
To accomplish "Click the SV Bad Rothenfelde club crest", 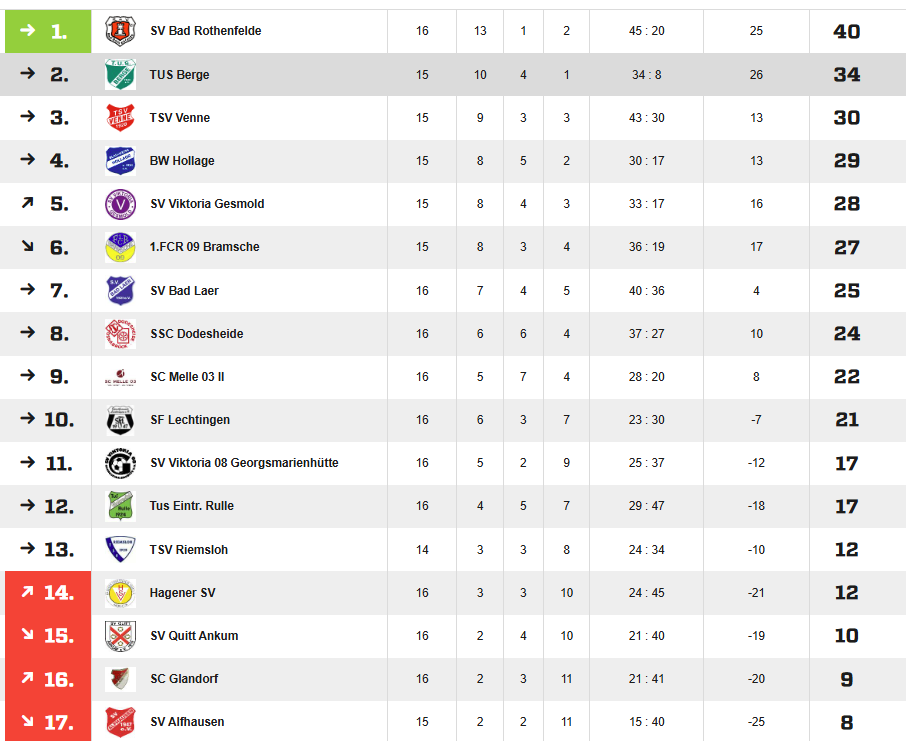I will 120,31.
